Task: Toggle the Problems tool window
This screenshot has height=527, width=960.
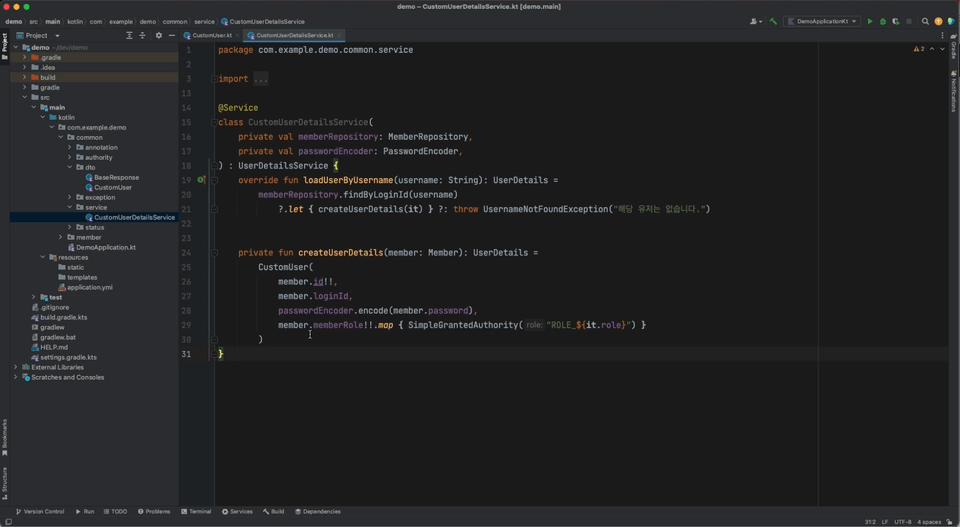Action: (154, 511)
